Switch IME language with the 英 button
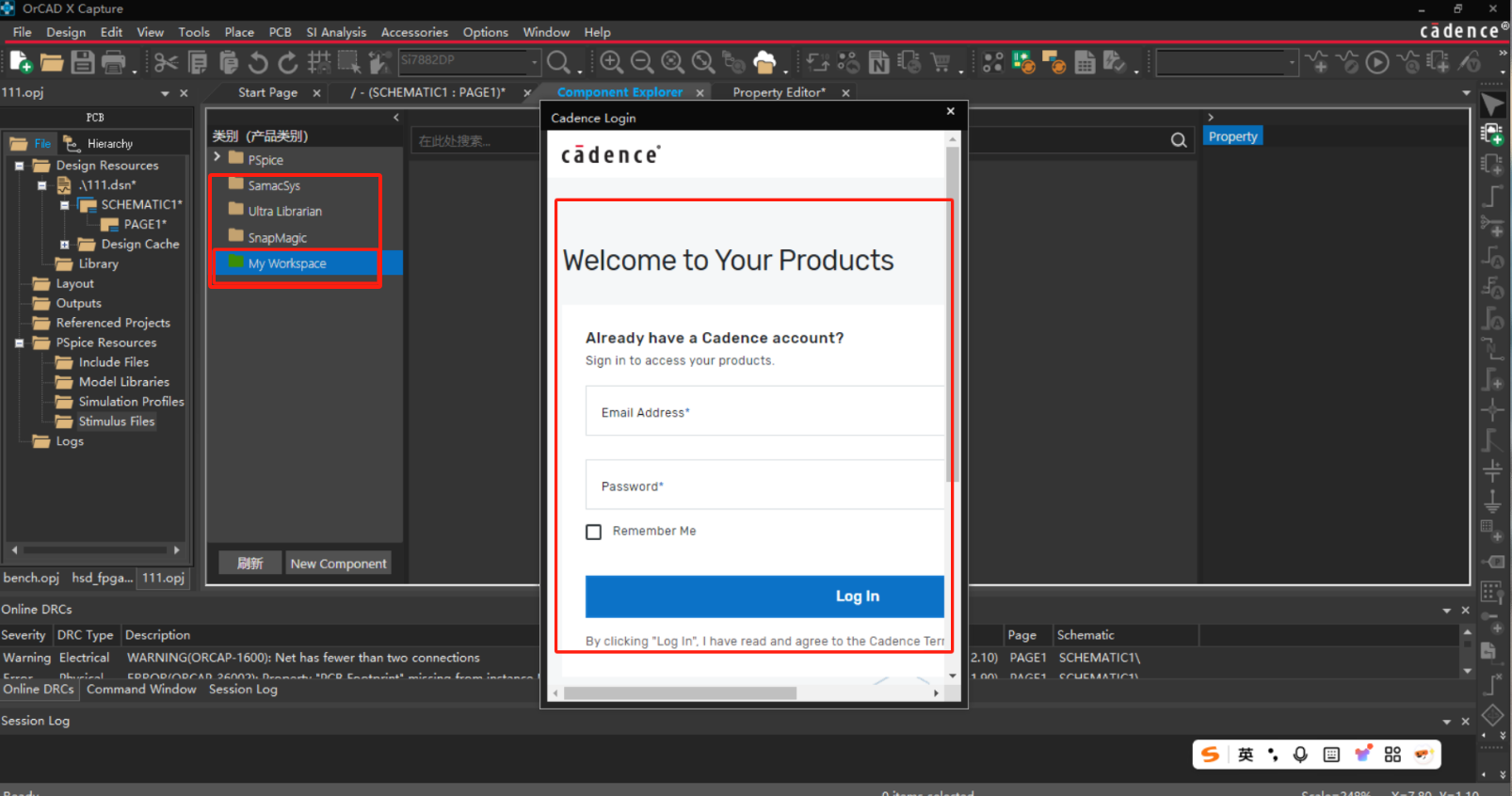 [1246, 755]
